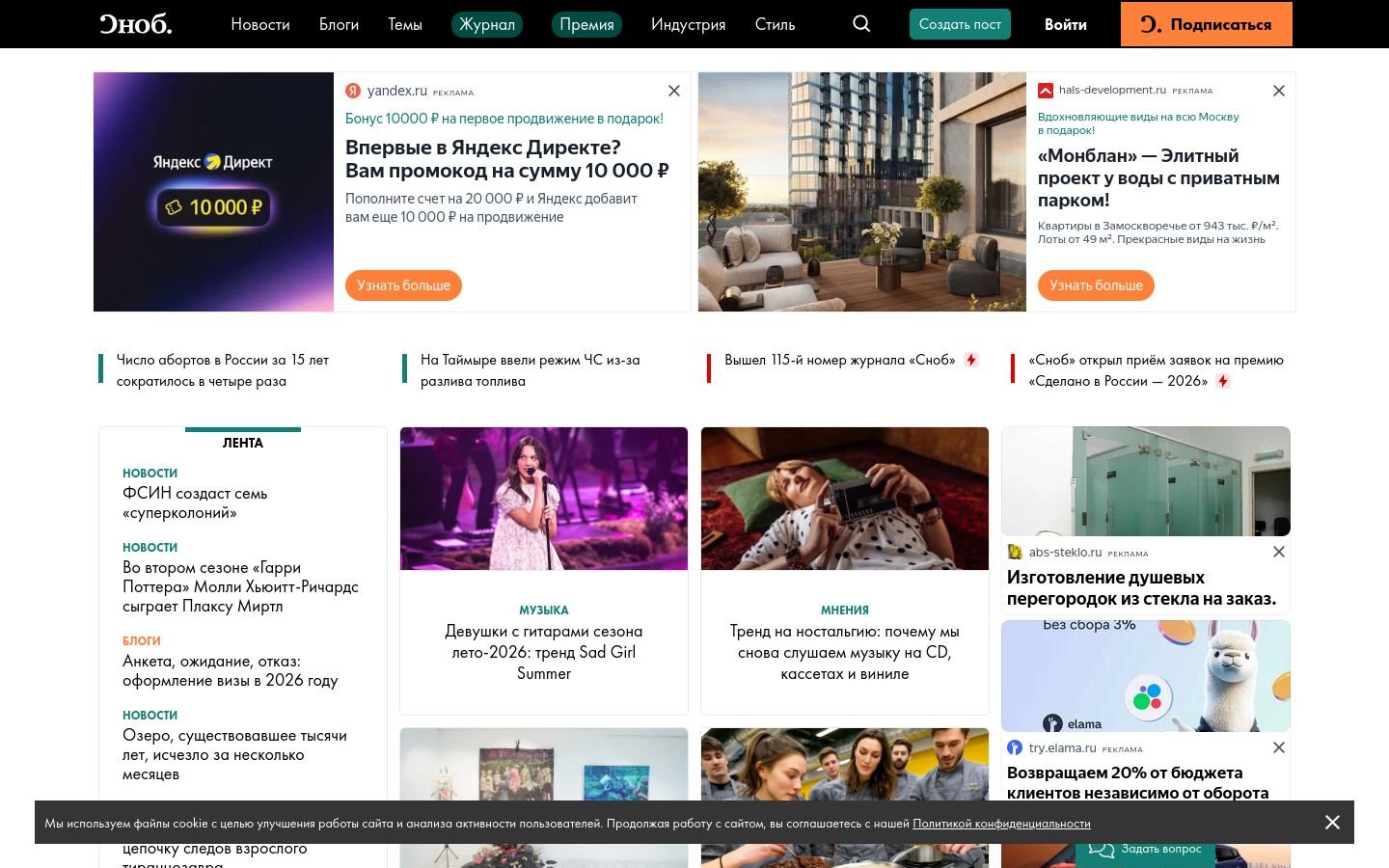Screen dimensions: 1389x868
Task: Close the abs-steklo.ru ad
Action: click(x=1279, y=552)
